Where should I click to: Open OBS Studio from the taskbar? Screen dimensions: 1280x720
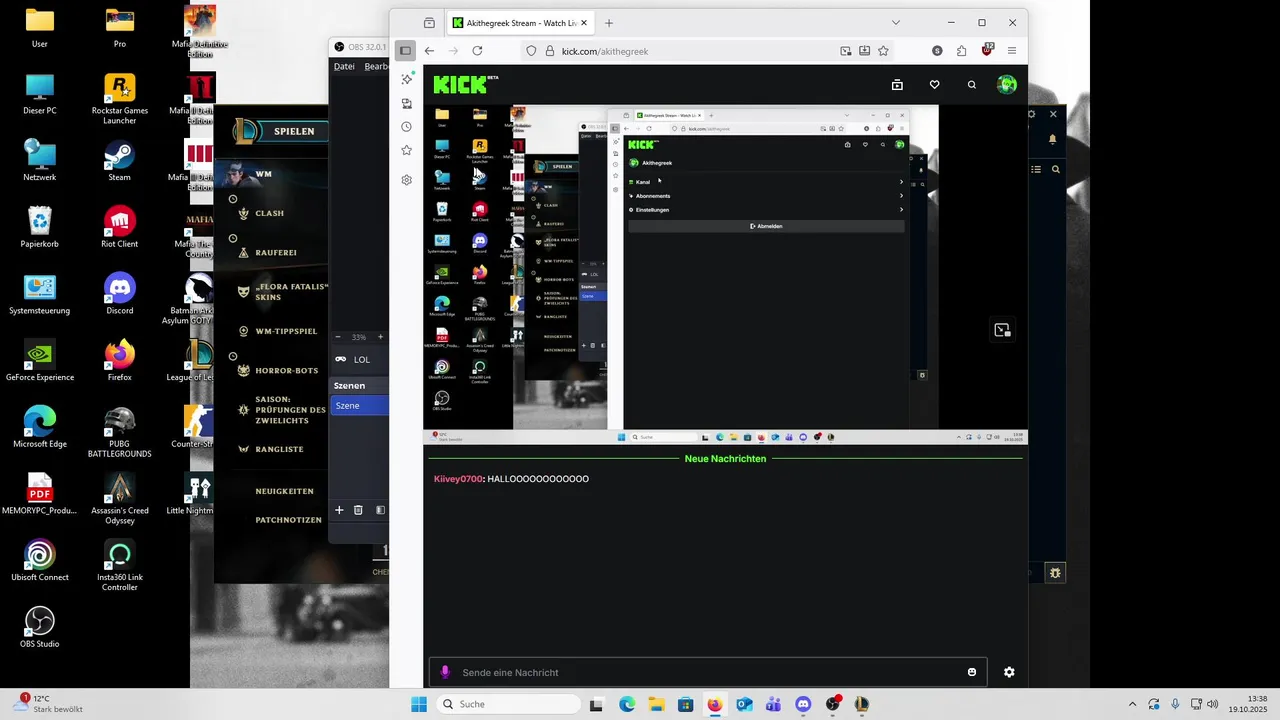(833, 704)
